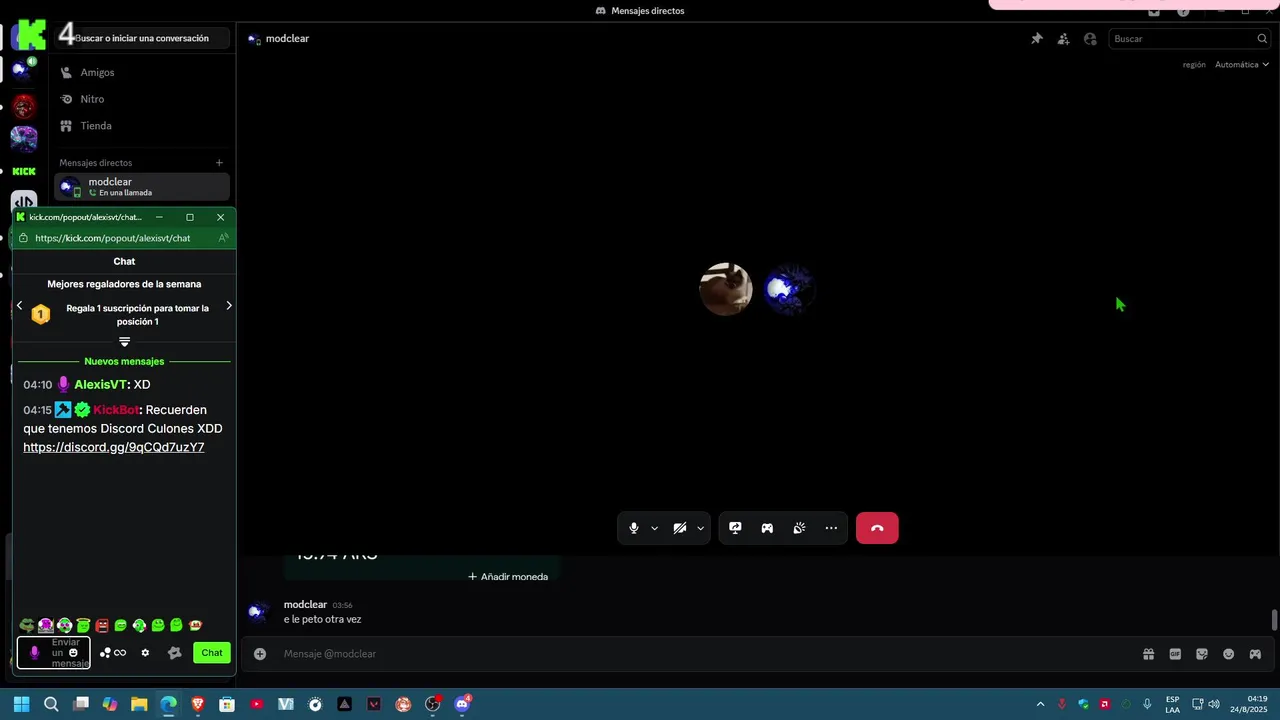Click Añadir moneda link
The image size is (1280, 720).
pos(508,576)
